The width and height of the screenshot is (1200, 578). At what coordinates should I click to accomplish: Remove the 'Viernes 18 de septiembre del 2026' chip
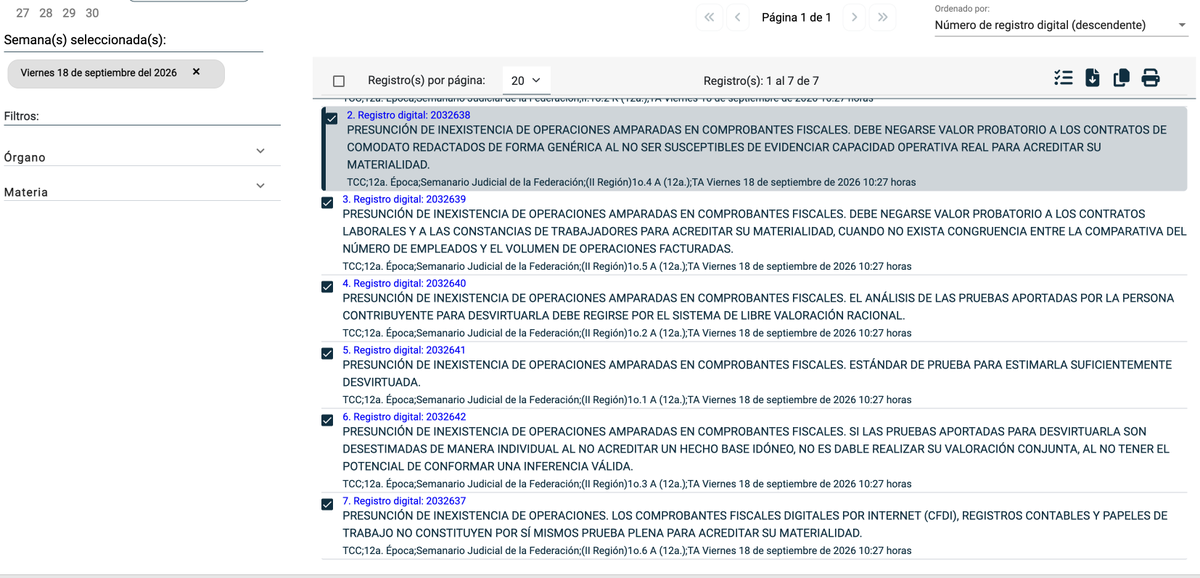196,72
